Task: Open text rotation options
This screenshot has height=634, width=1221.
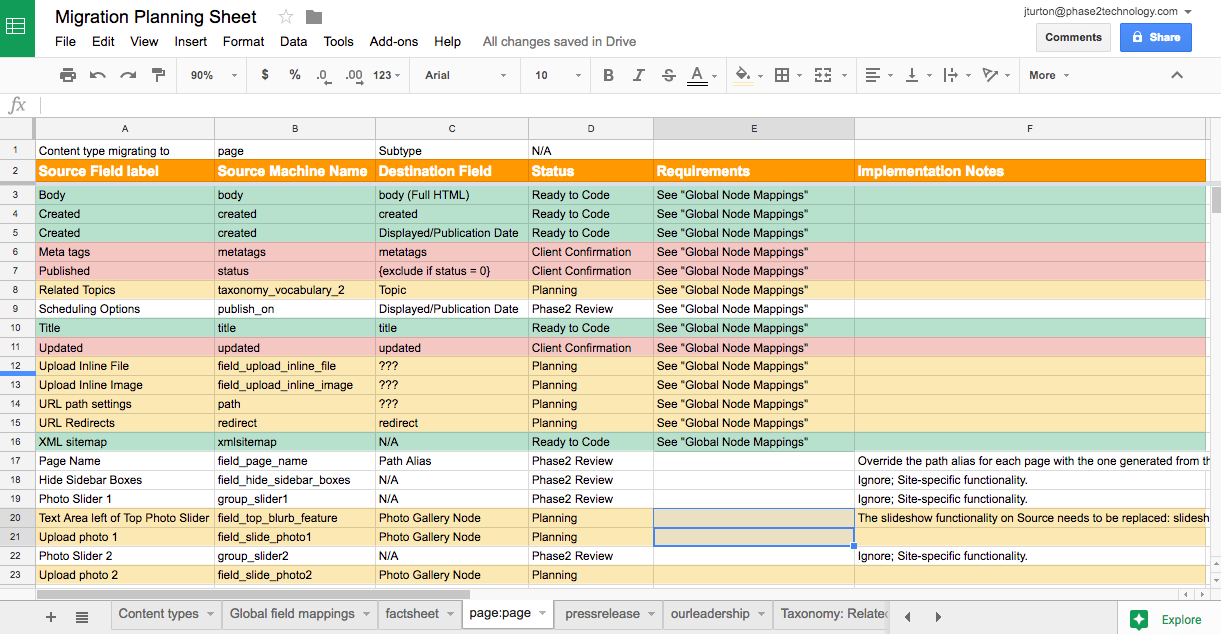Action: (x=990, y=75)
